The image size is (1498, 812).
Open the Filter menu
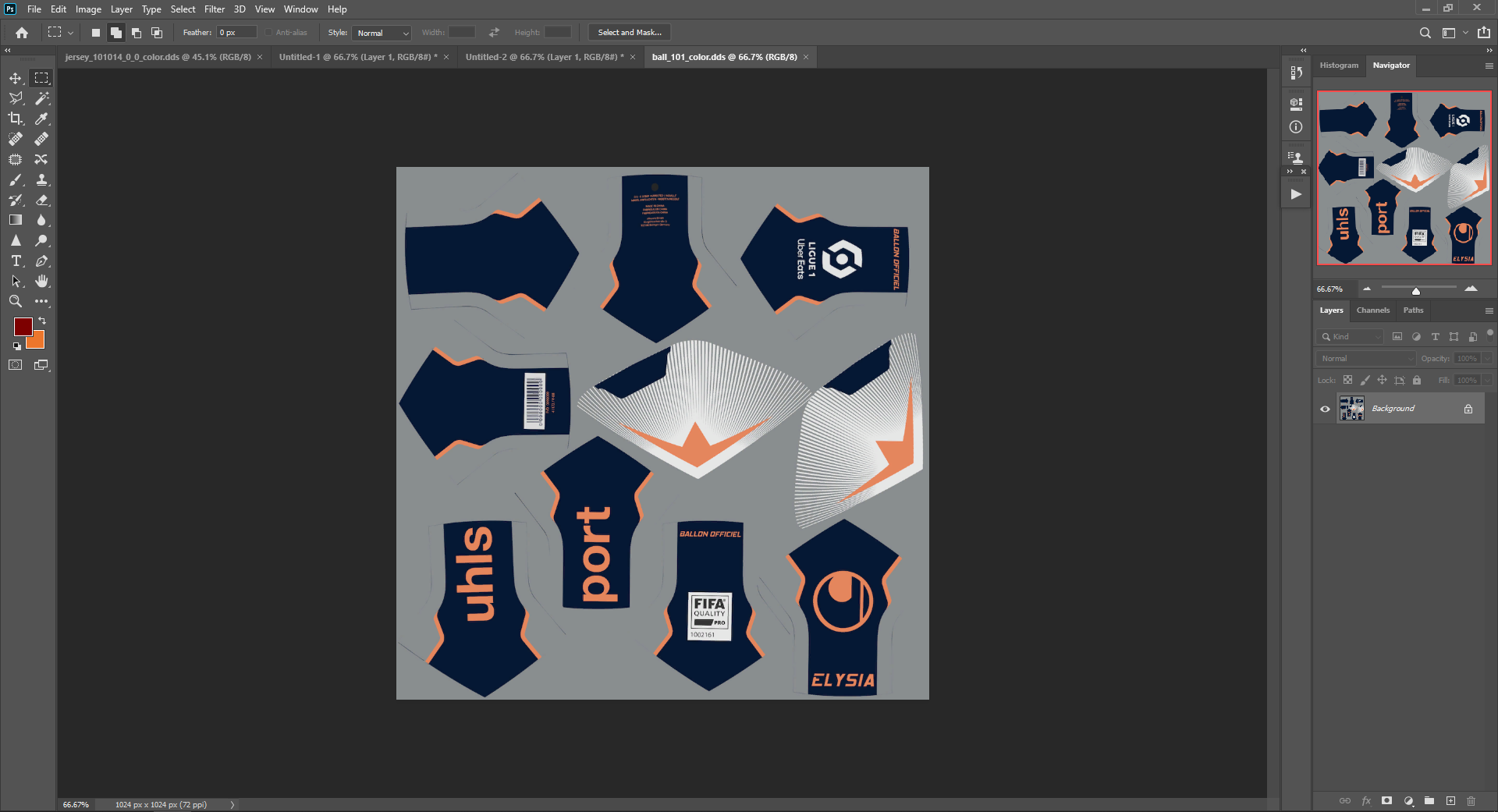pyautogui.click(x=215, y=9)
